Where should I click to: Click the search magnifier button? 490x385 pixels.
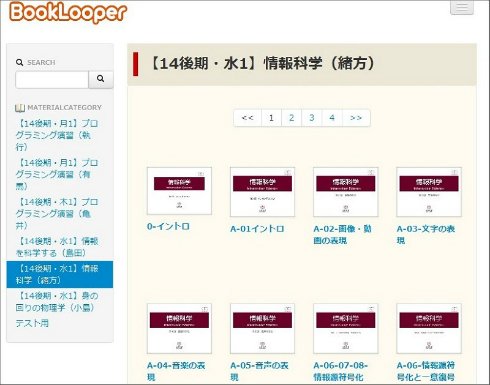pos(101,79)
